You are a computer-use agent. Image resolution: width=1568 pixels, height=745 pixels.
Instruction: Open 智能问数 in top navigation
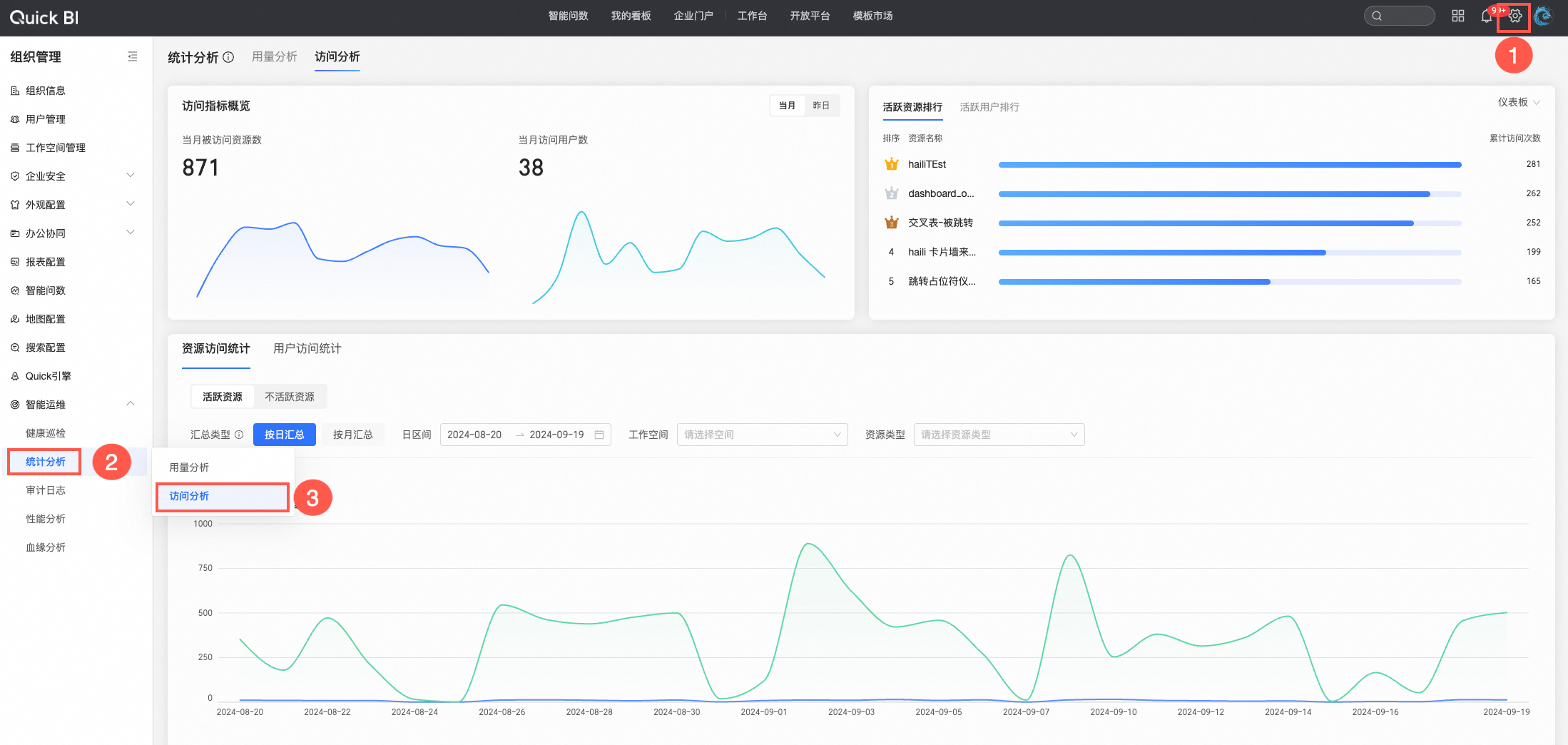(569, 16)
